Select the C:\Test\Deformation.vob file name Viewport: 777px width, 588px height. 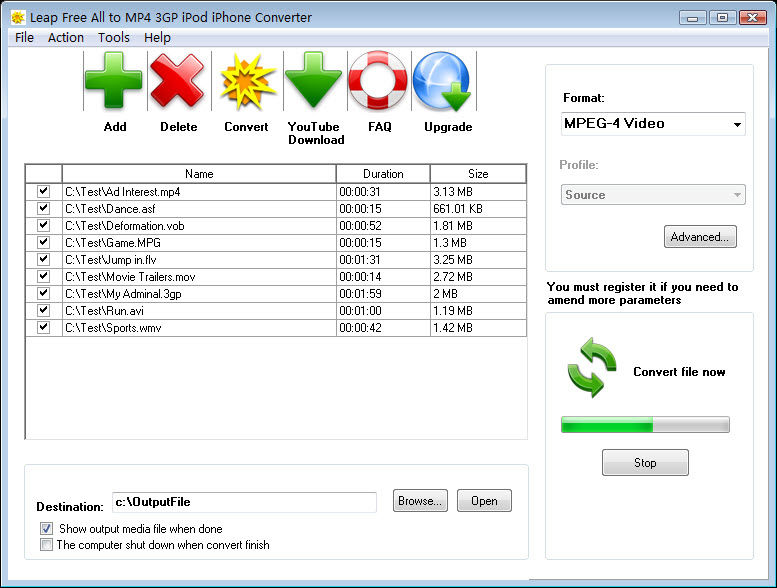click(125, 225)
